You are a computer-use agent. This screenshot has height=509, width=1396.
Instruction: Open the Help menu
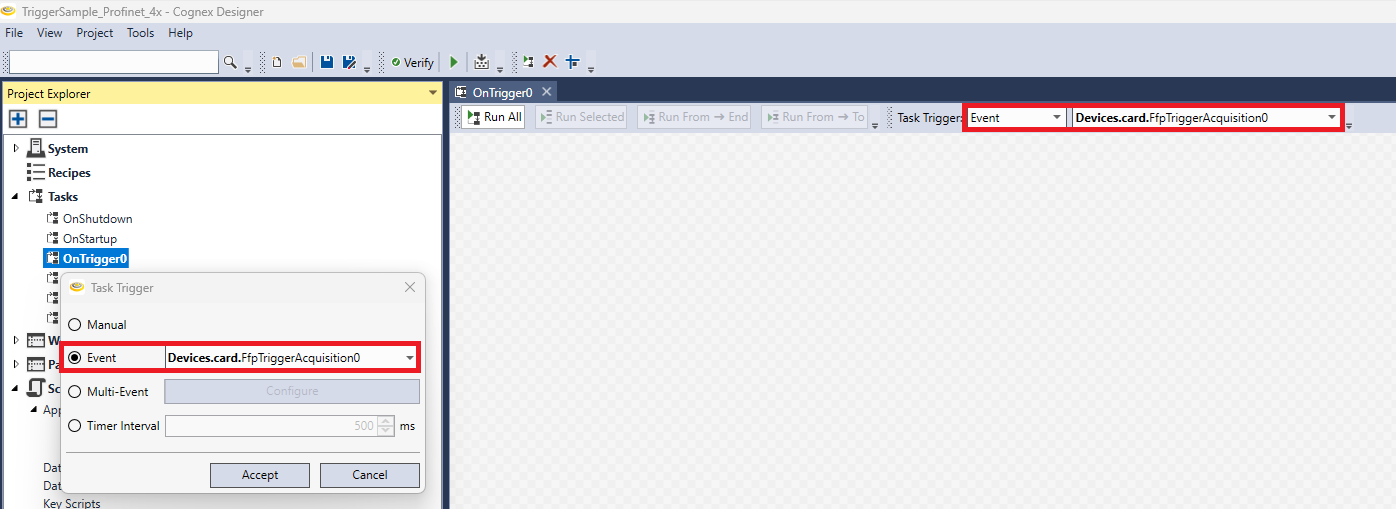click(180, 33)
